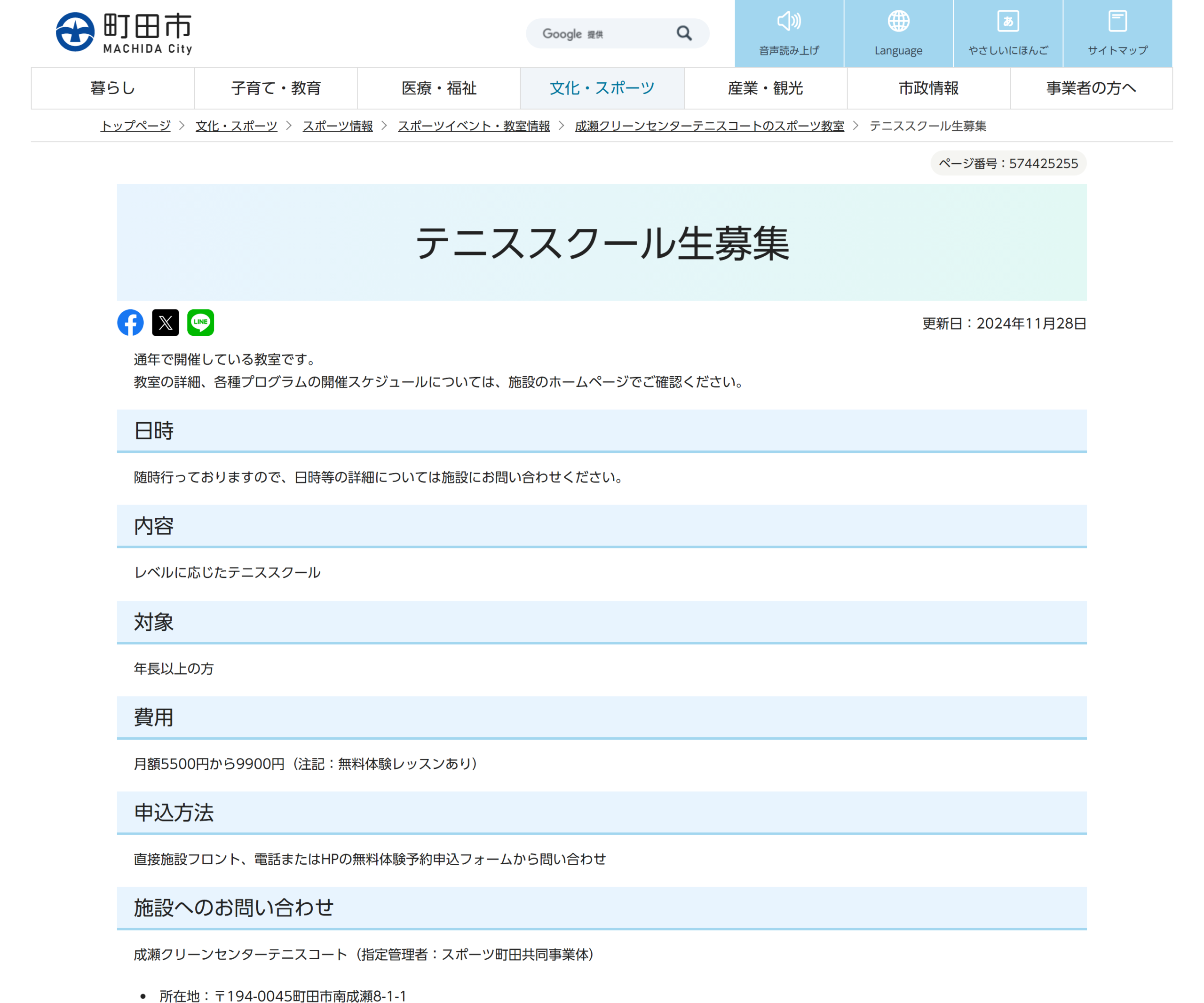Open the Language globe button

[x=898, y=33]
